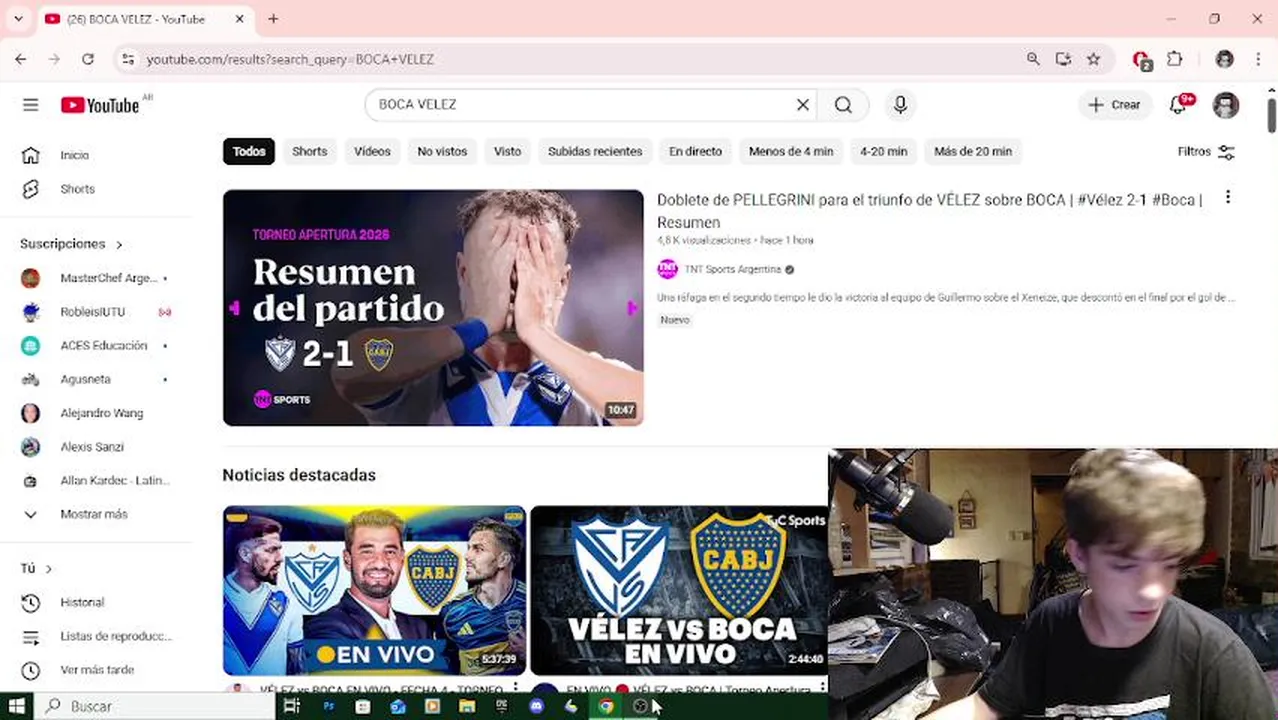
Task: Play the Resumen del partido thumbnail
Action: click(x=433, y=308)
